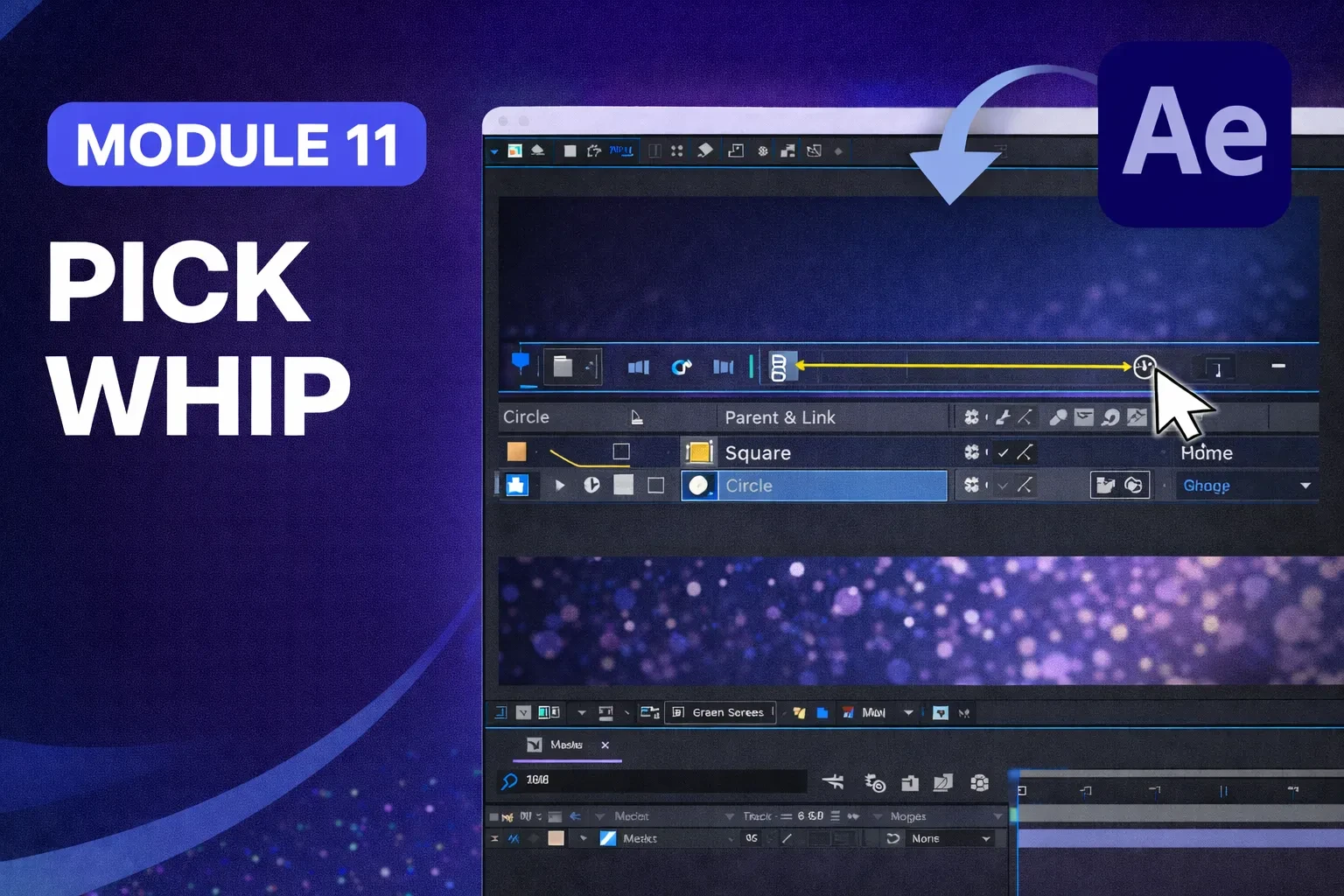Click the purple layer bar in the timeline
This screenshot has width=1344, height=896.
tap(1180, 838)
